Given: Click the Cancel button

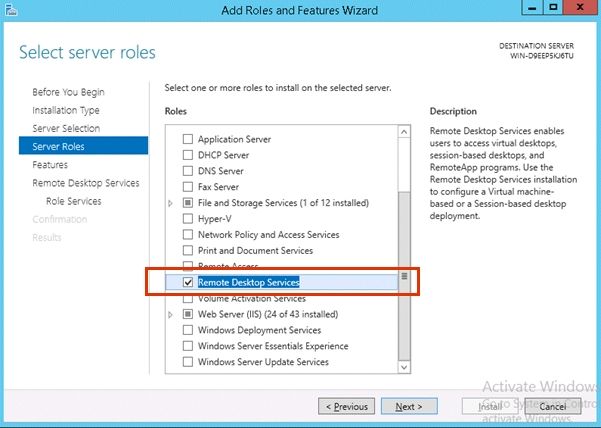Looking at the screenshot, I should click(x=553, y=406).
